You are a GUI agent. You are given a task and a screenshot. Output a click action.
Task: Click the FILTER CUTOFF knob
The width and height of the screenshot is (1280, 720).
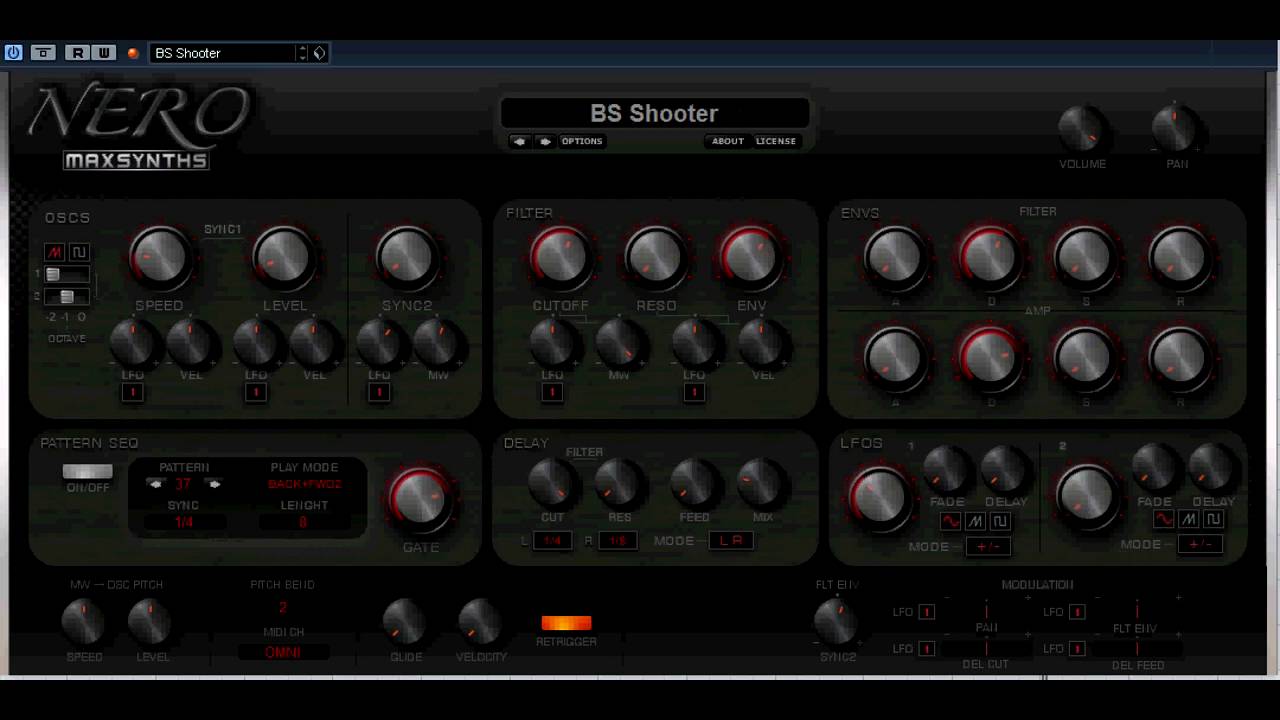(x=559, y=258)
